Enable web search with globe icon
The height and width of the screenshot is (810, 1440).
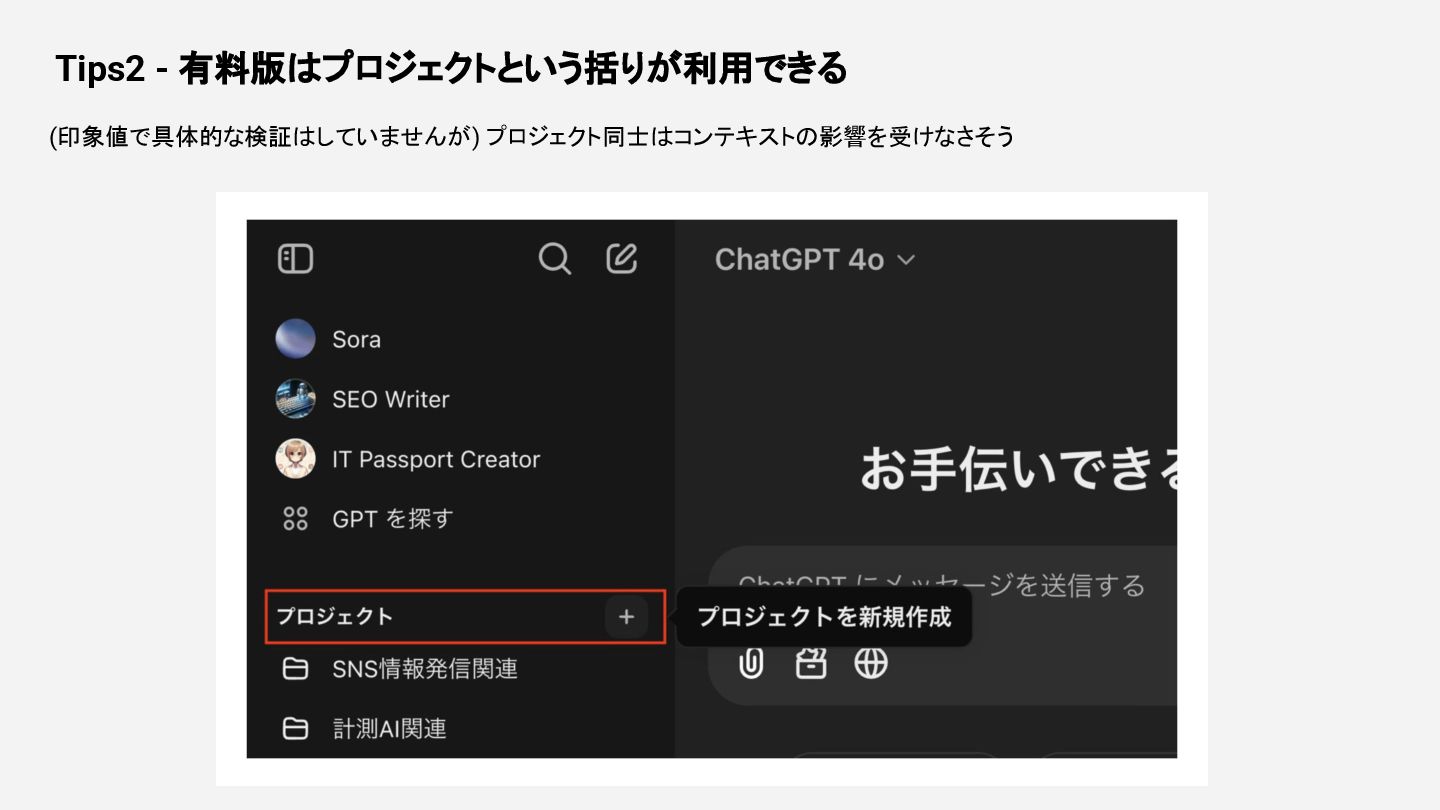point(871,663)
